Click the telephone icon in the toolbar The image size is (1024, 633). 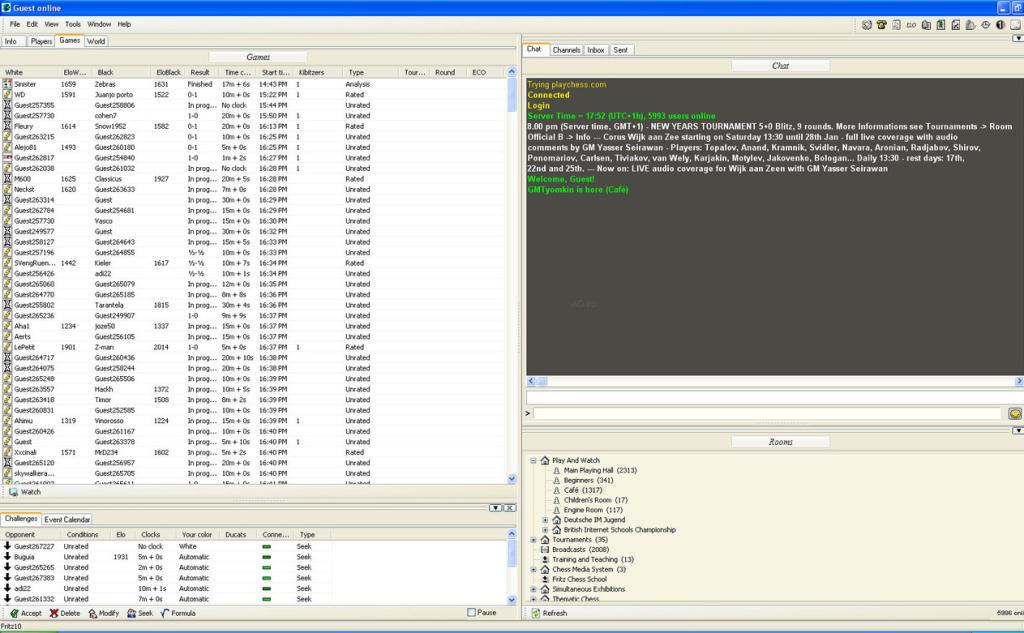click(882, 24)
